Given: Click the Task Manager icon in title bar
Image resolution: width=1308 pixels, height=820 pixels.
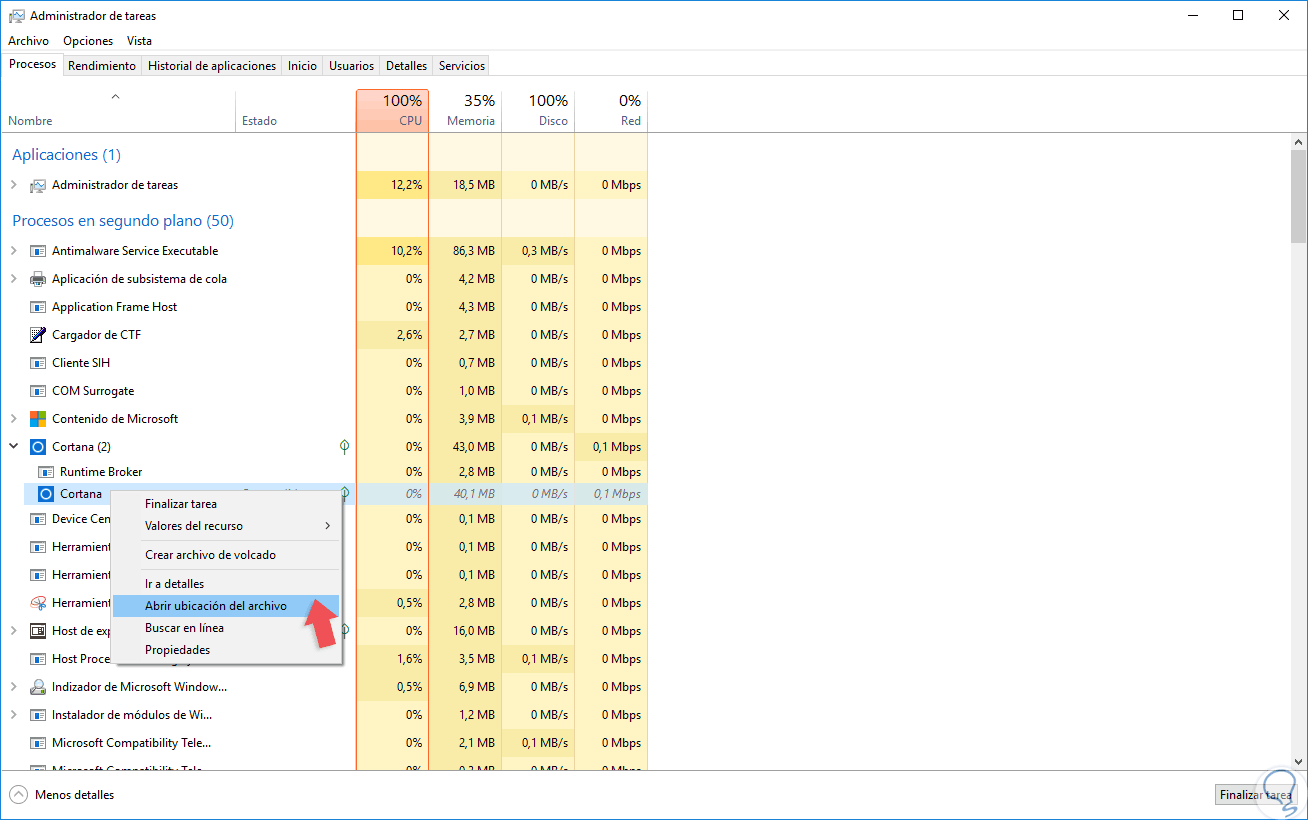Looking at the screenshot, I should (16, 16).
